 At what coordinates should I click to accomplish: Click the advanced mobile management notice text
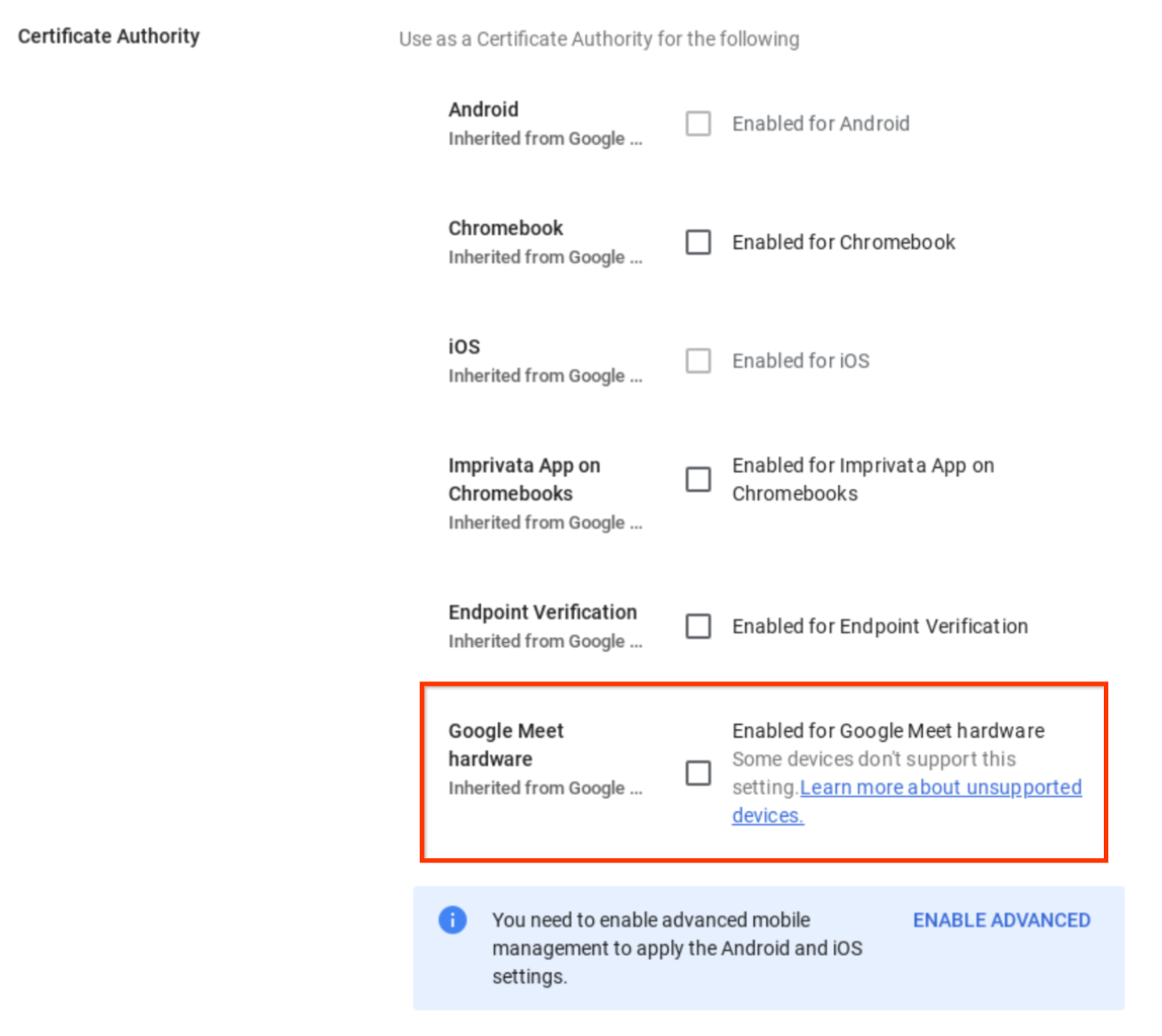click(x=677, y=948)
